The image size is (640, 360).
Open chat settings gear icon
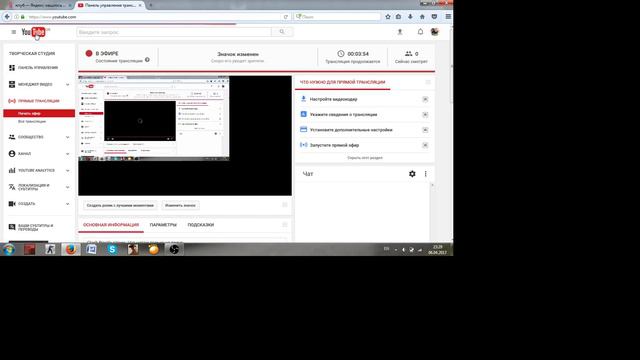coord(412,174)
